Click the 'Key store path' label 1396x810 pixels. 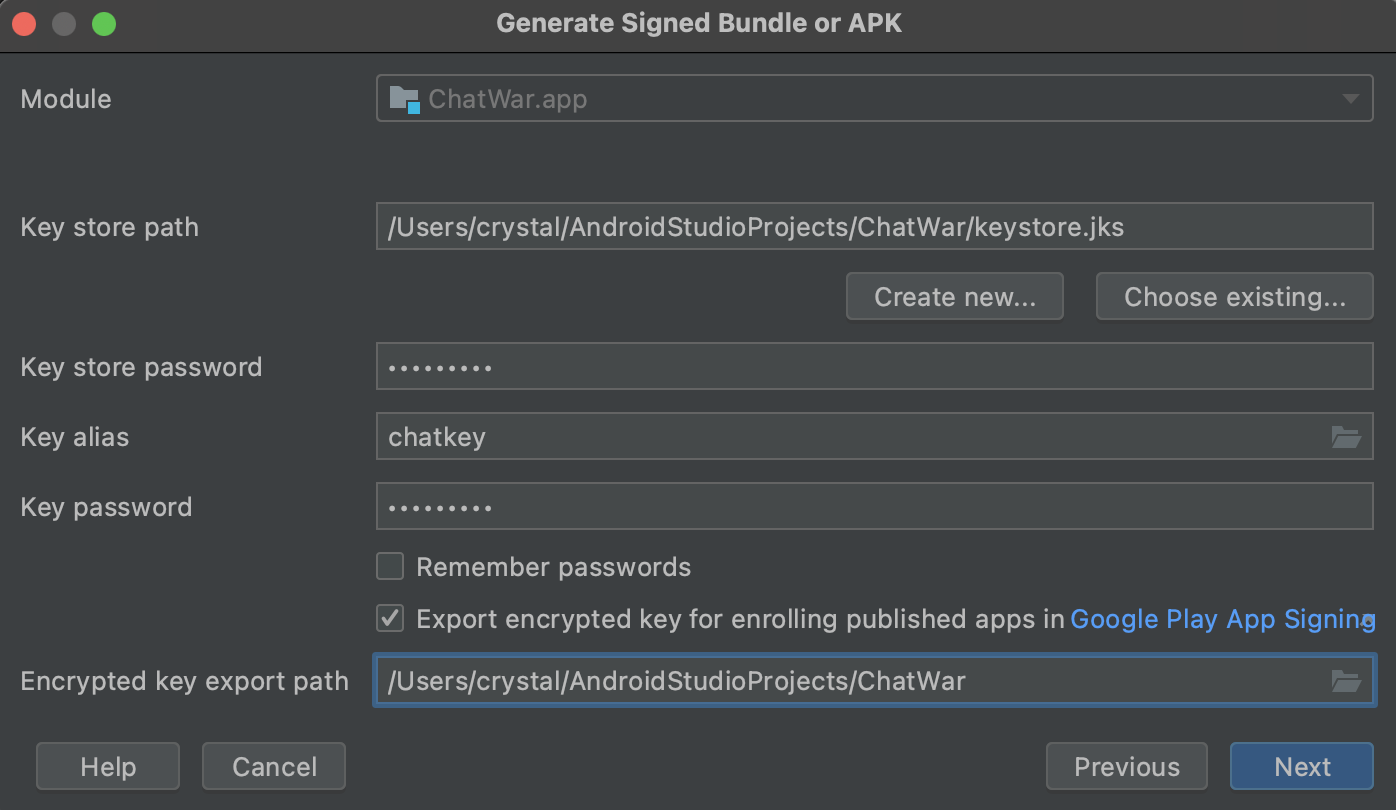[110, 227]
